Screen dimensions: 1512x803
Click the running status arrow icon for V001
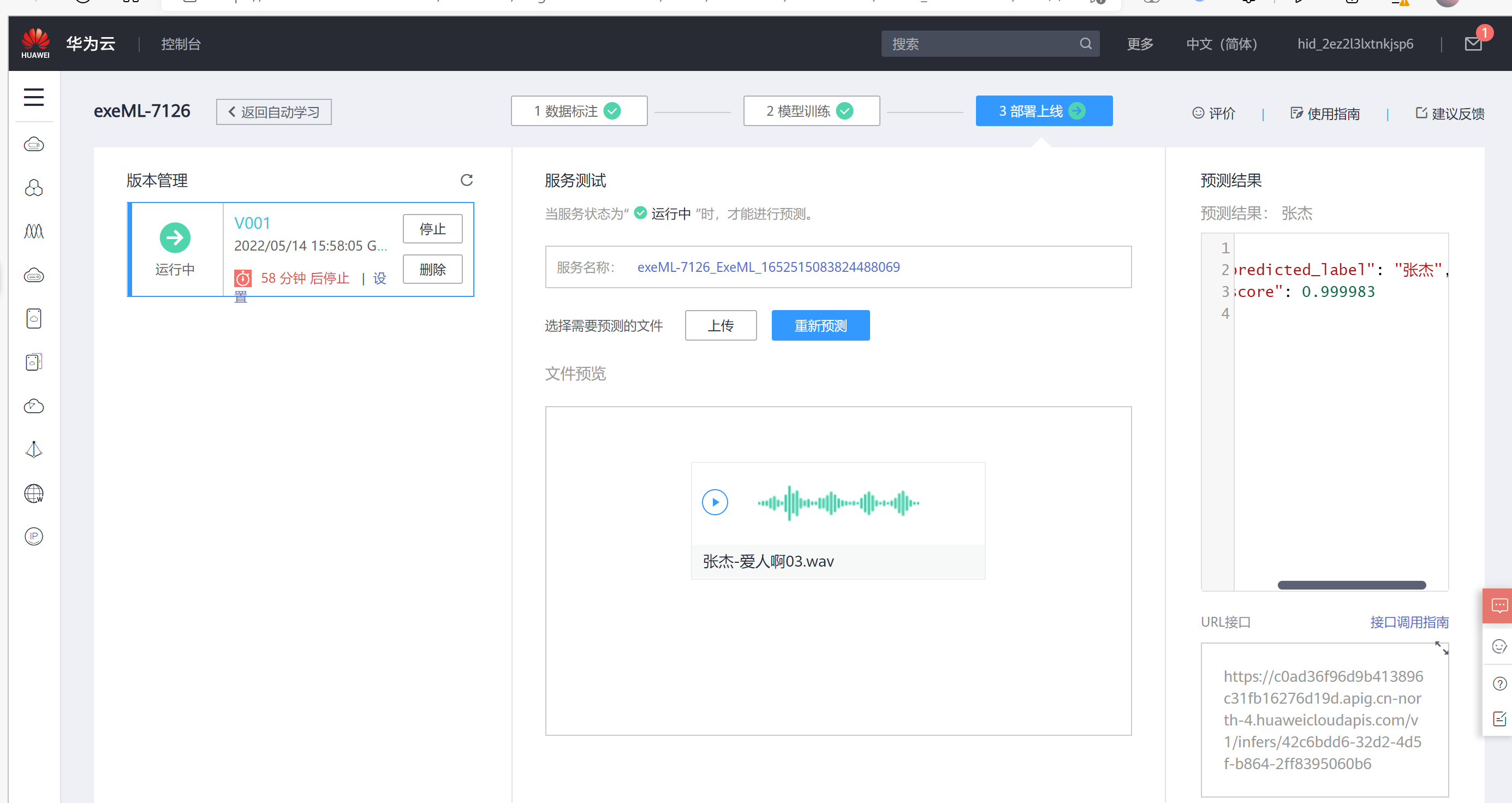tap(175, 237)
